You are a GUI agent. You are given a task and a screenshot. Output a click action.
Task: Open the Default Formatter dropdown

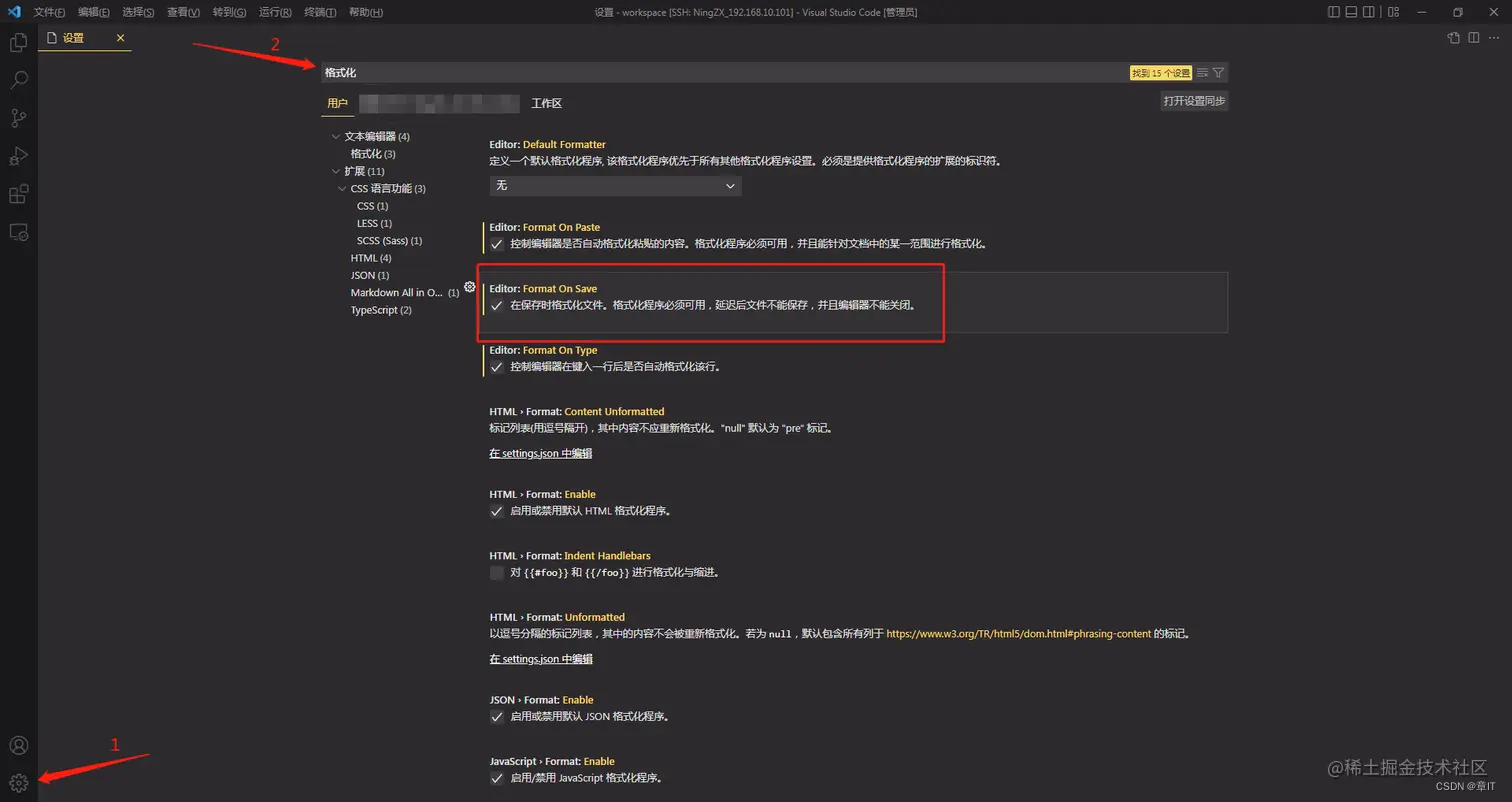point(615,186)
